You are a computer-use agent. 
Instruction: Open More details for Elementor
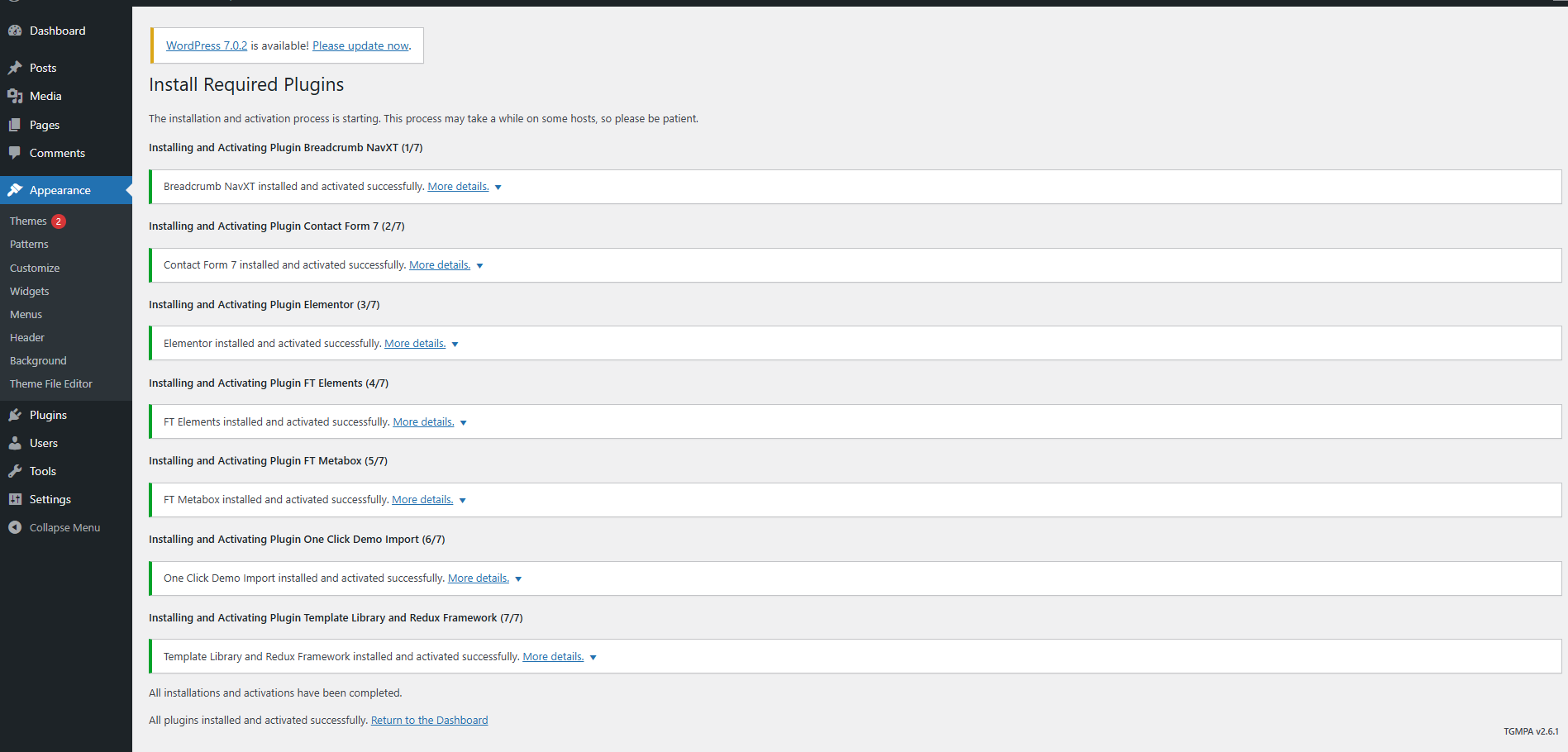tap(415, 344)
